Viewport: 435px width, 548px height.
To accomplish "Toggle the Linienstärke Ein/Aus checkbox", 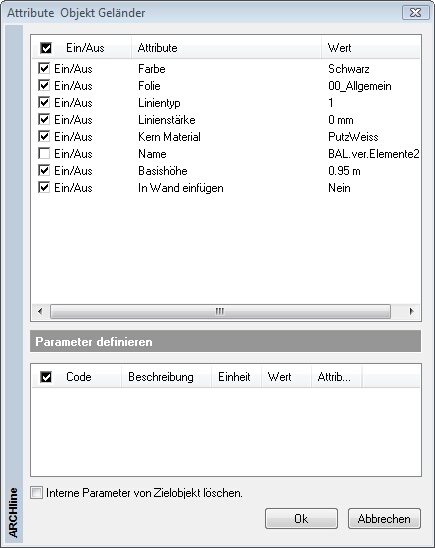I will tap(44, 120).
